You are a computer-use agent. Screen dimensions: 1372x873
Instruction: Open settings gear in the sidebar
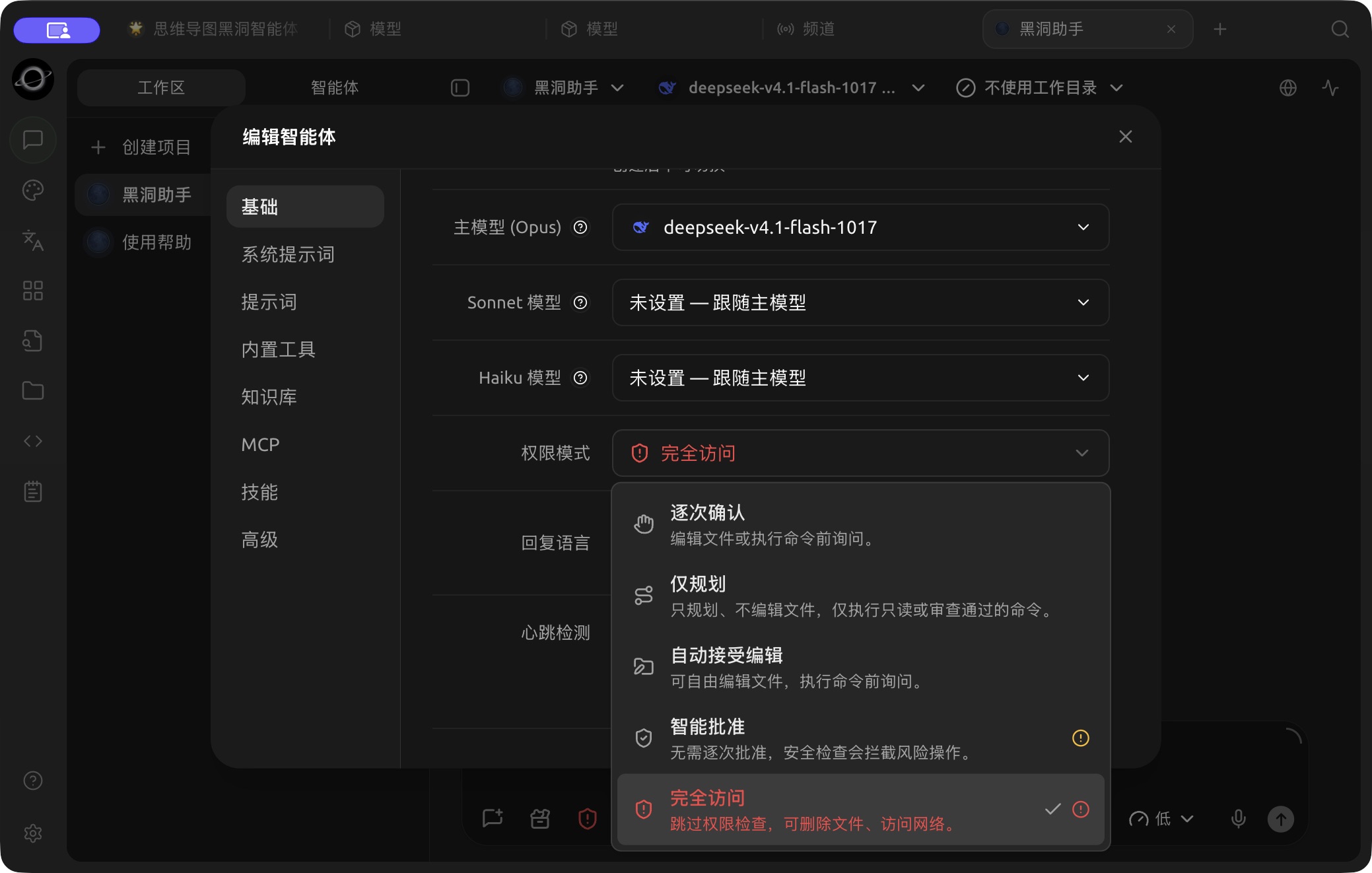pyautogui.click(x=33, y=833)
